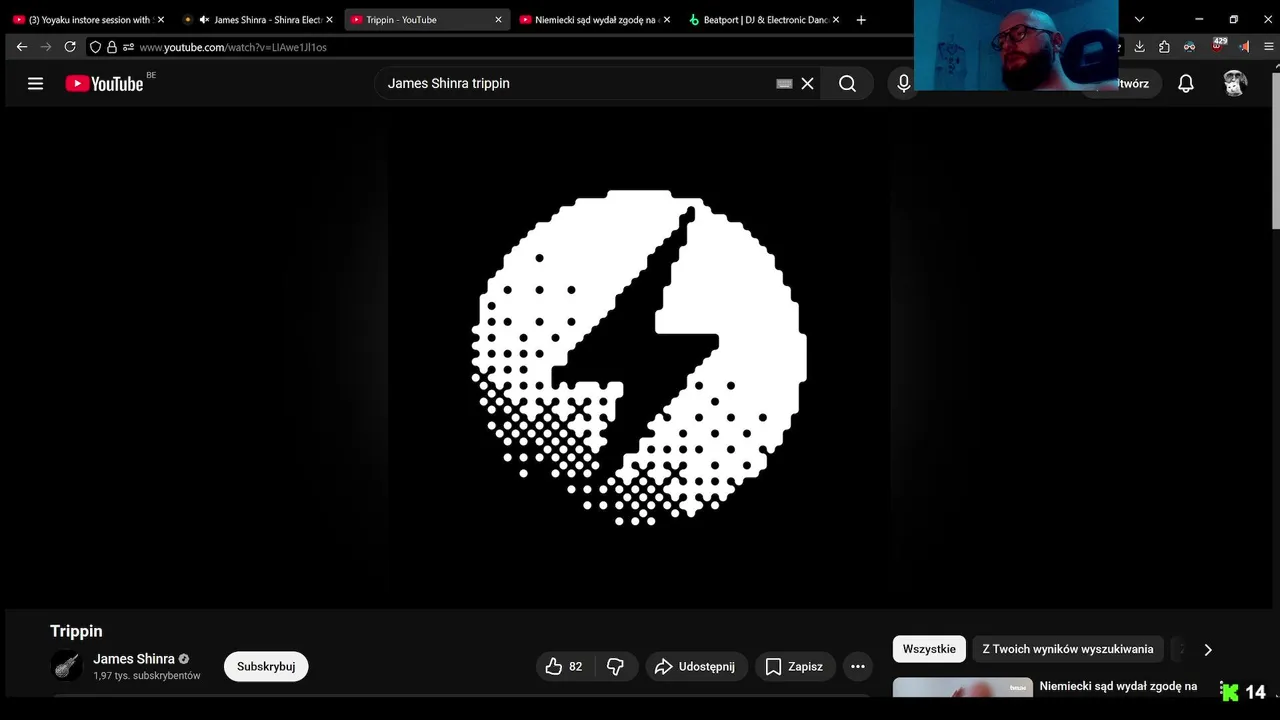Viewport: 1280px width, 720px height.
Task: Save video with Zapisz button
Action: [x=795, y=666]
